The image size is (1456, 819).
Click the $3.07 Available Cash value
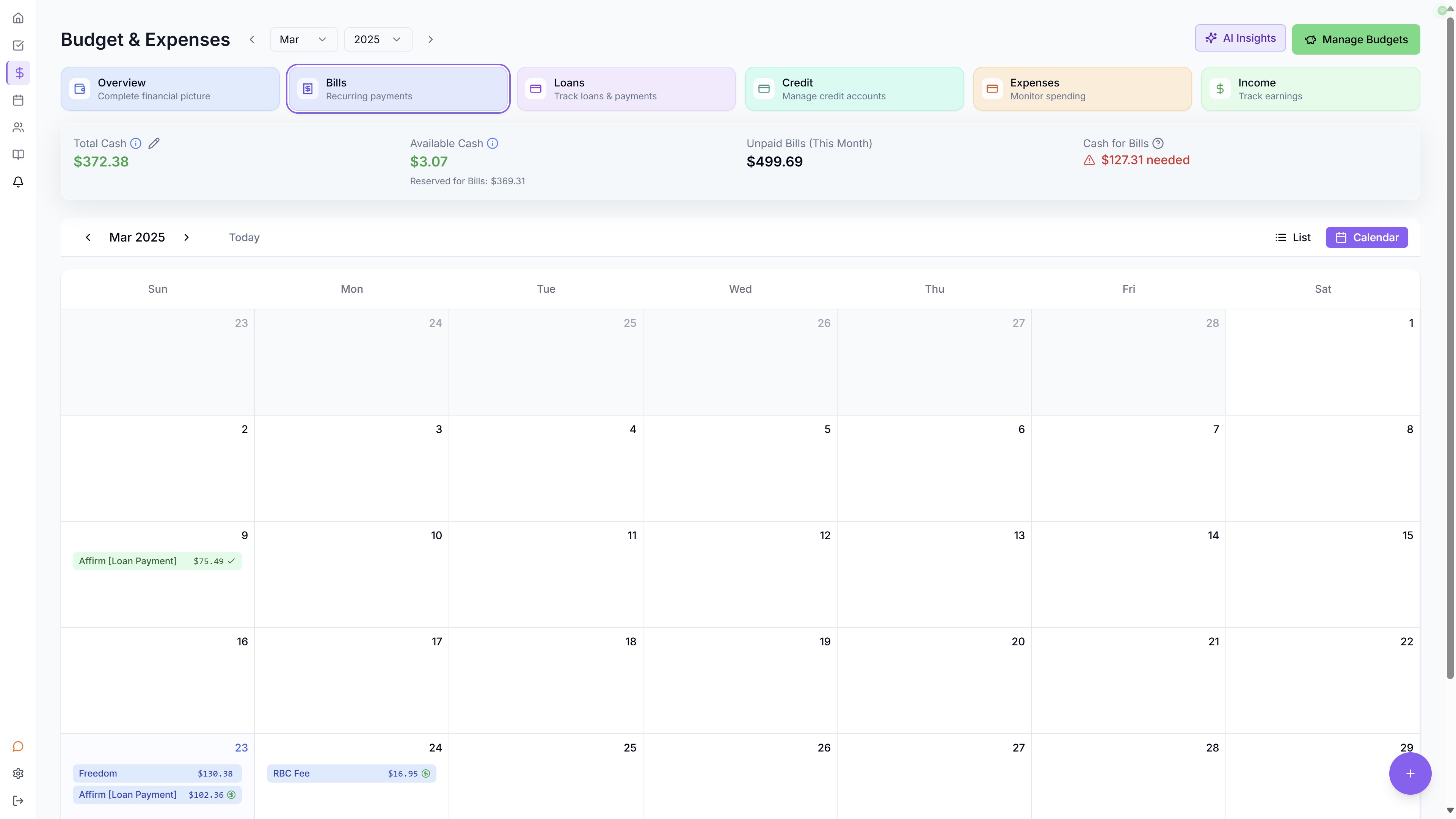(x=428, y=162)
